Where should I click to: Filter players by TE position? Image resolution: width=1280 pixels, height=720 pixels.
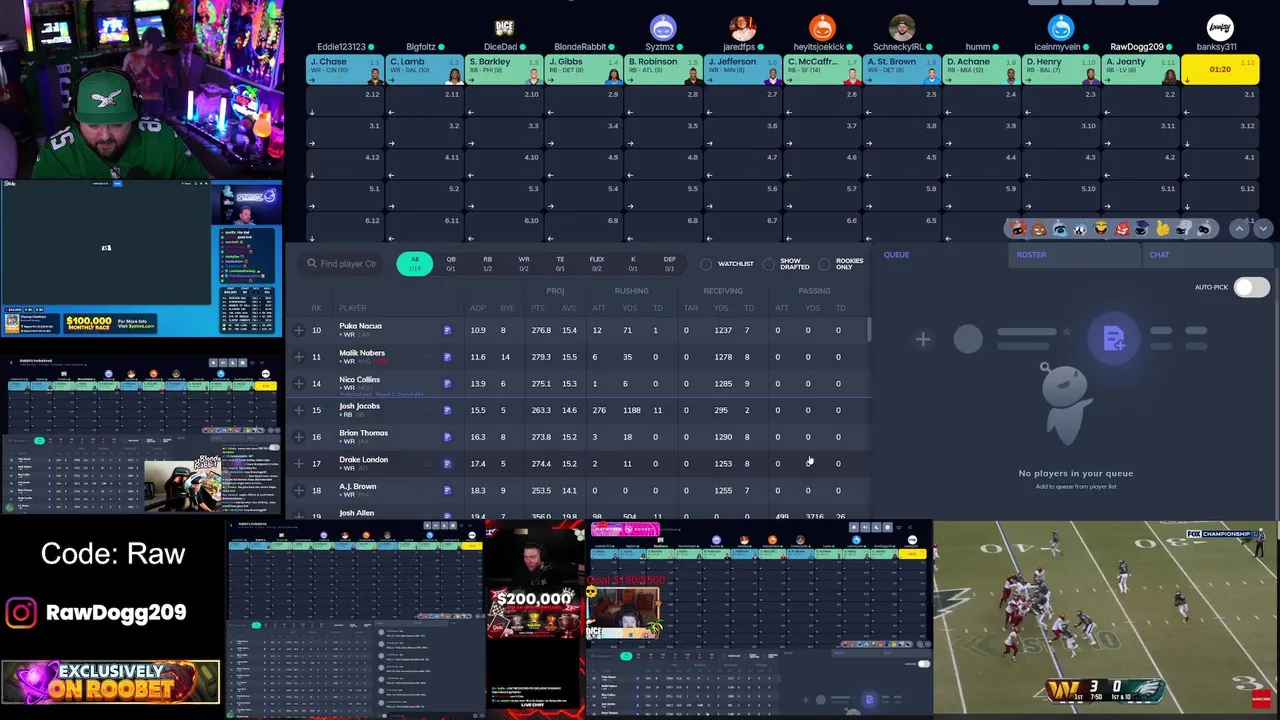(x=560, y=264)
